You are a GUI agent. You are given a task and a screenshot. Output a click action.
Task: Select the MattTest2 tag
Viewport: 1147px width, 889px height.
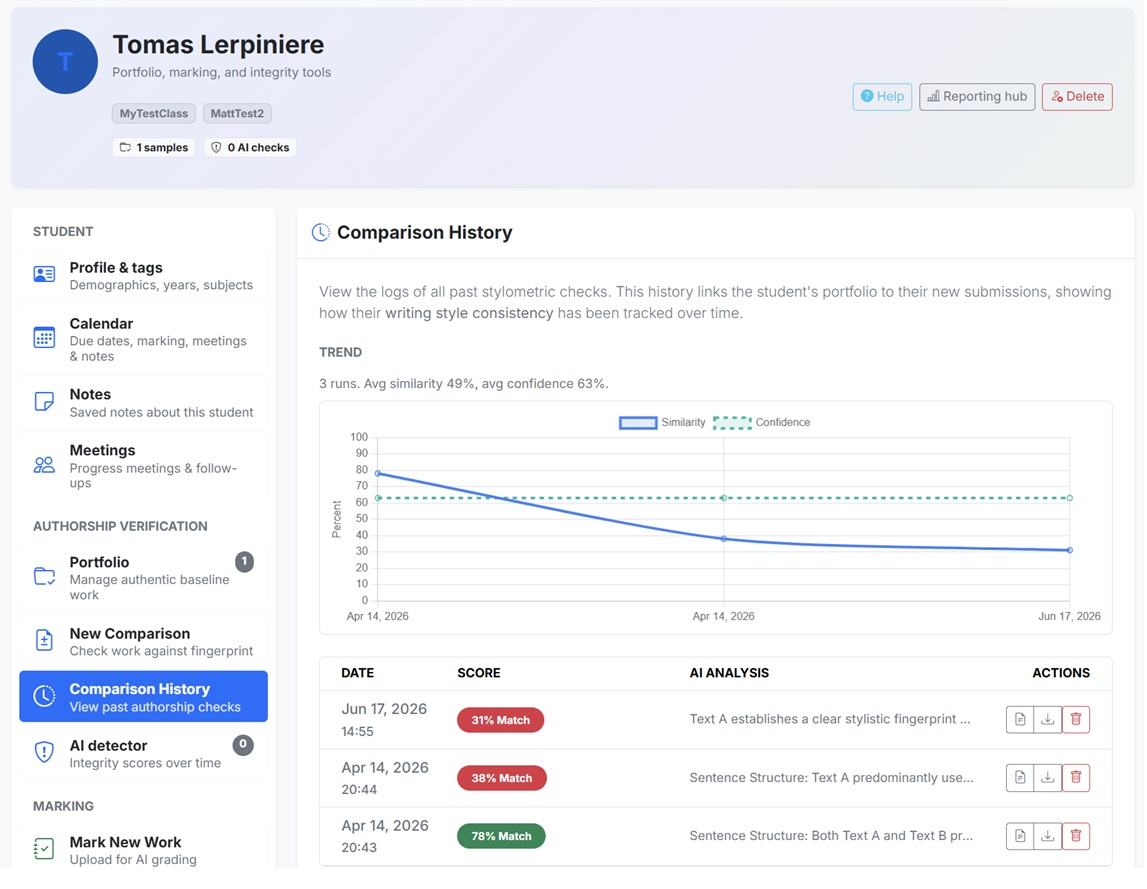(x=237, y=113)
